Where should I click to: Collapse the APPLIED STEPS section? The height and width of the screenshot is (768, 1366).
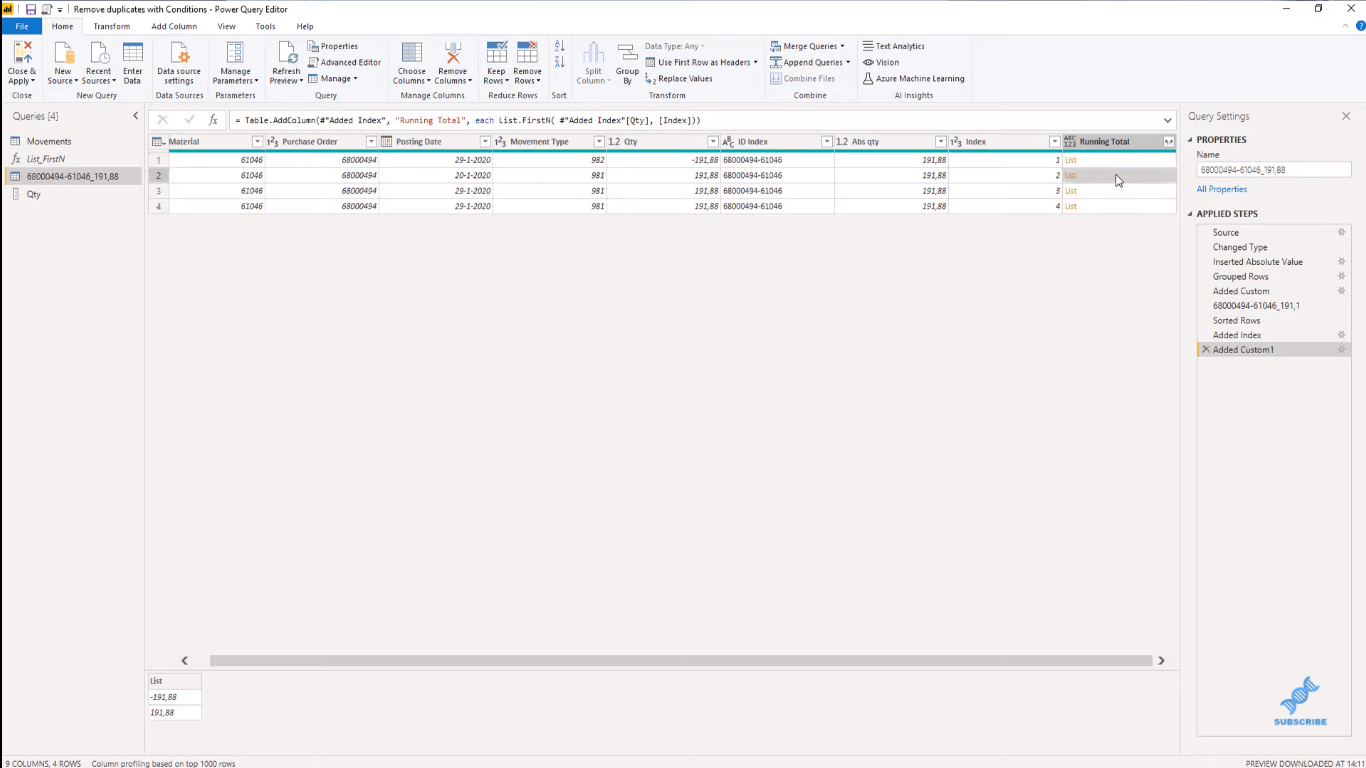(x=1190, y=214)
